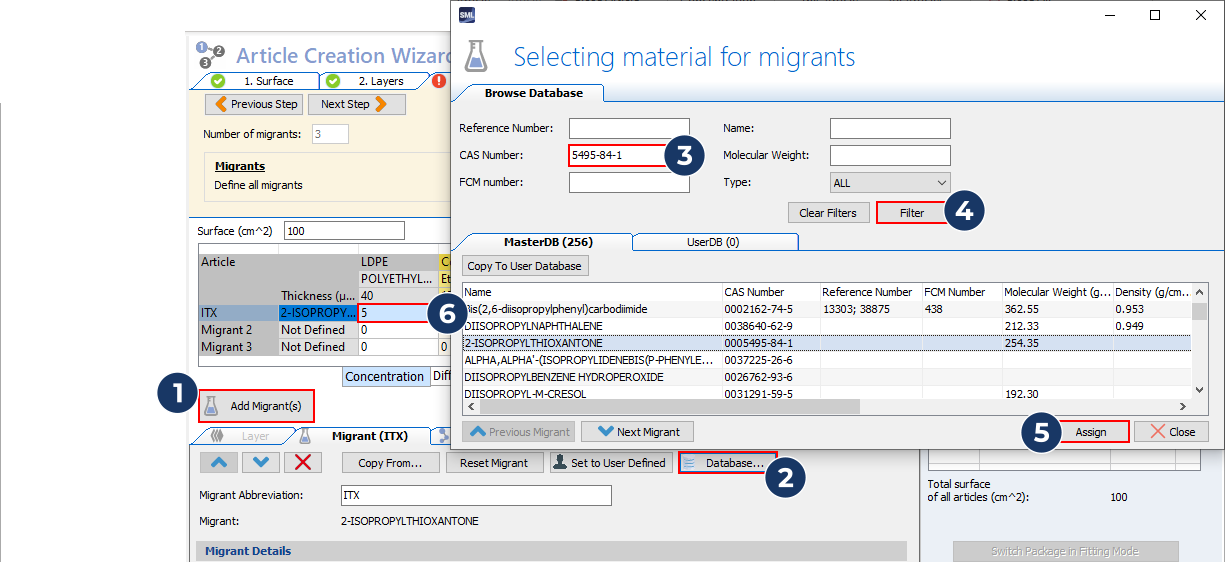Click Set to User Defined person icon
The width and height of the screenshot is (1225, 562).
click(561, 463)
